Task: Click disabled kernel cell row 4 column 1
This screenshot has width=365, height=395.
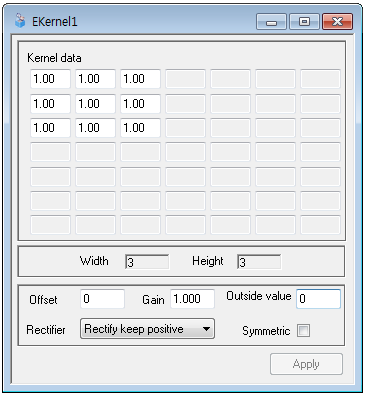Action: [50, 152]
